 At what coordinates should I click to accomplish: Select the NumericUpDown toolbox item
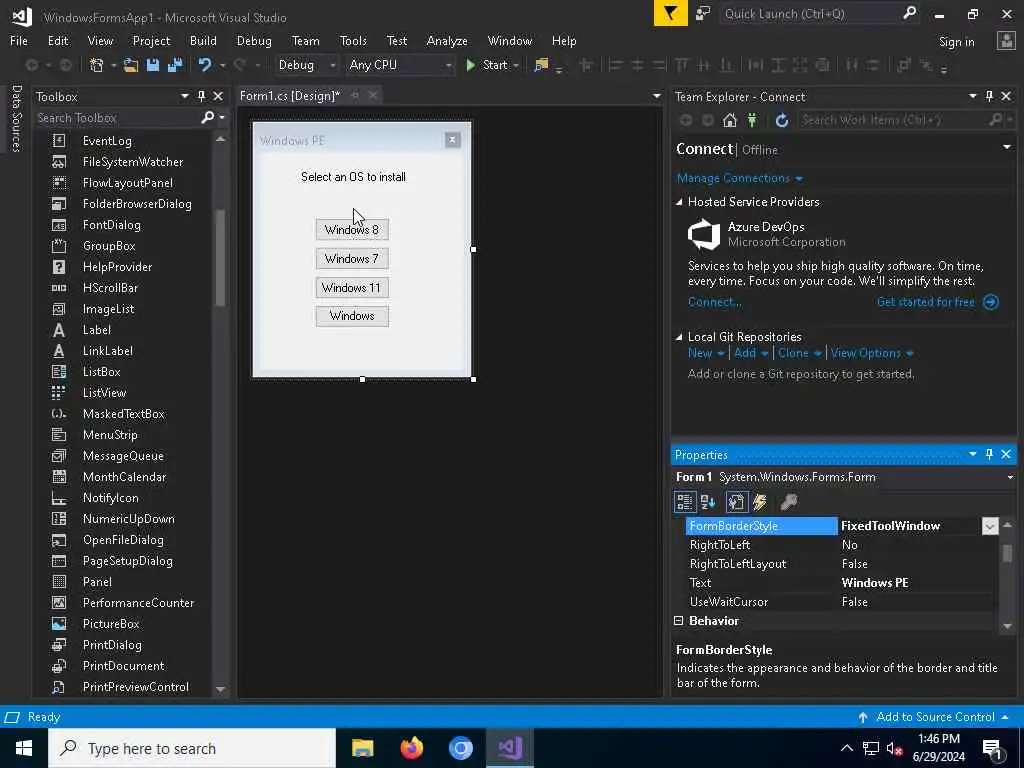coord(129,519)
